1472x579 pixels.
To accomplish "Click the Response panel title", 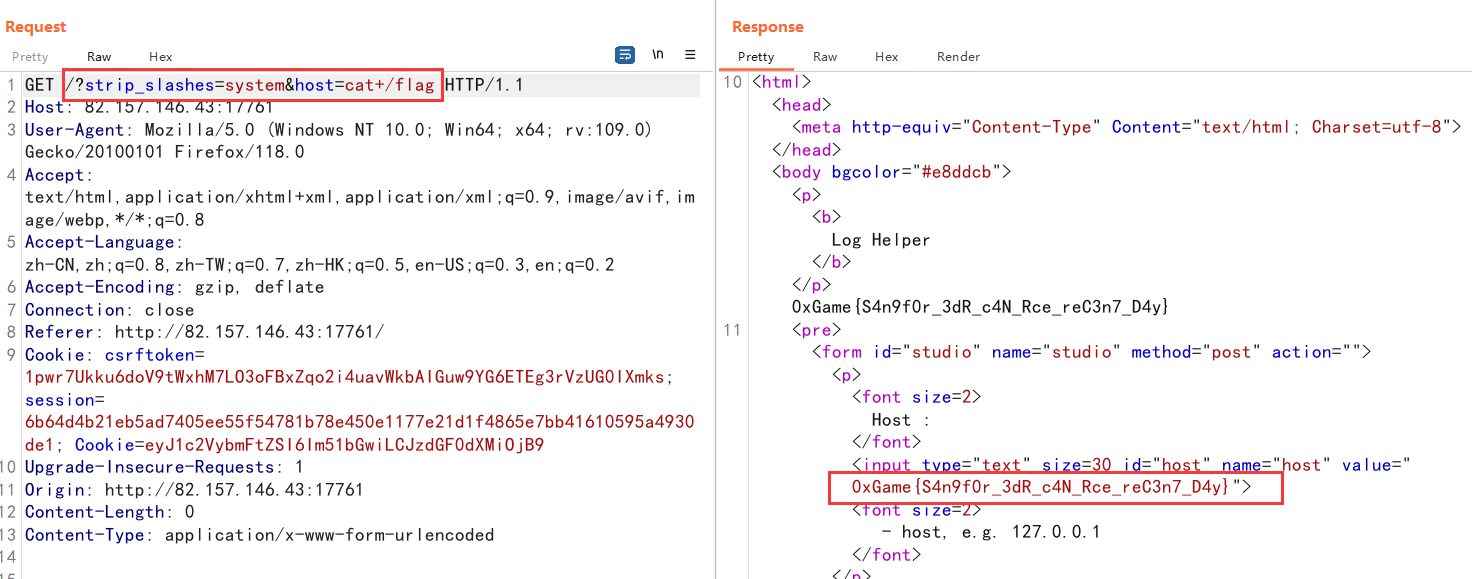I will (x=768, y=27).
